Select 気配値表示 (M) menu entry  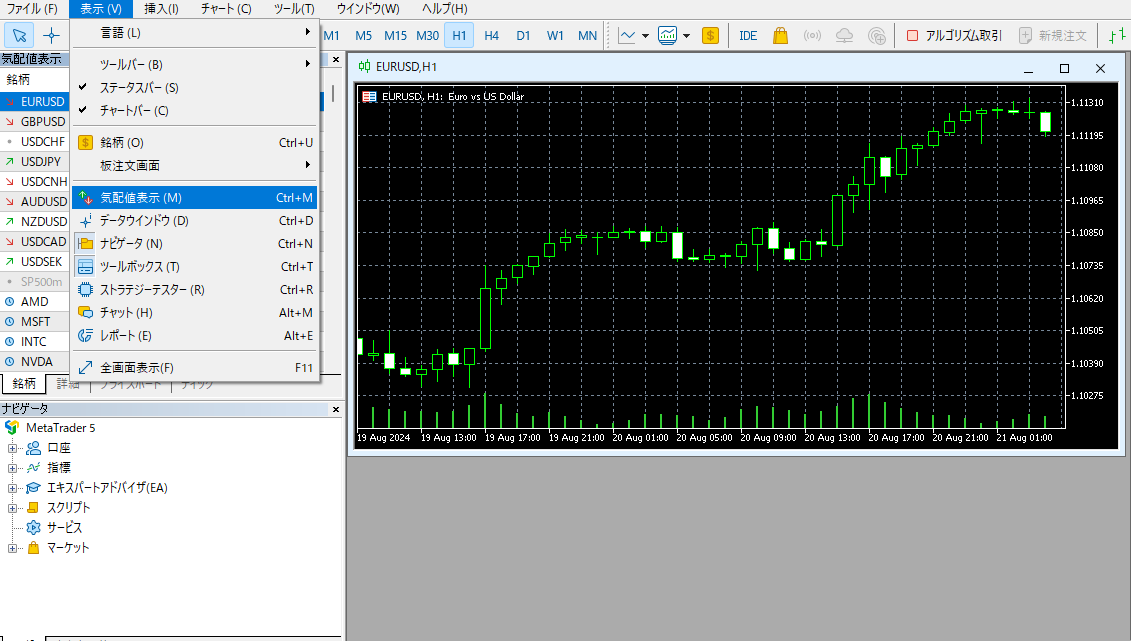tap(141, 198)
